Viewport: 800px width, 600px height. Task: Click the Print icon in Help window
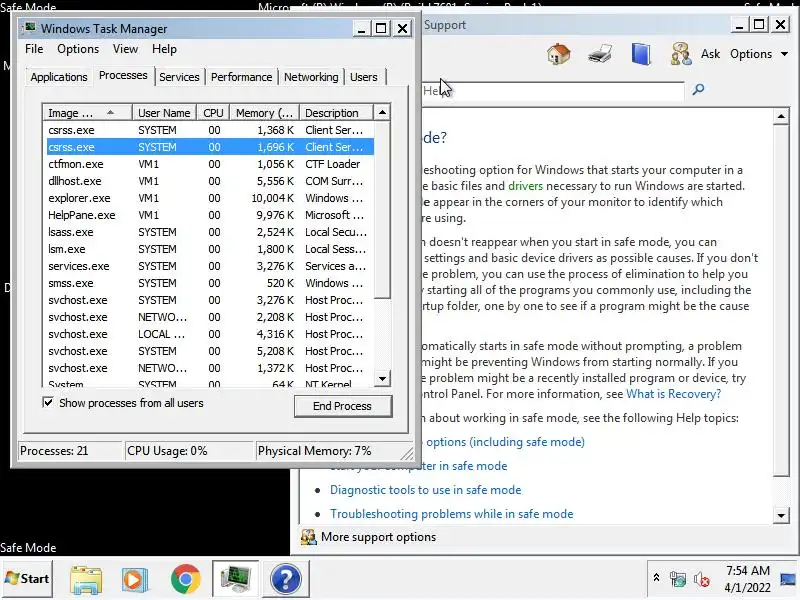600,54
